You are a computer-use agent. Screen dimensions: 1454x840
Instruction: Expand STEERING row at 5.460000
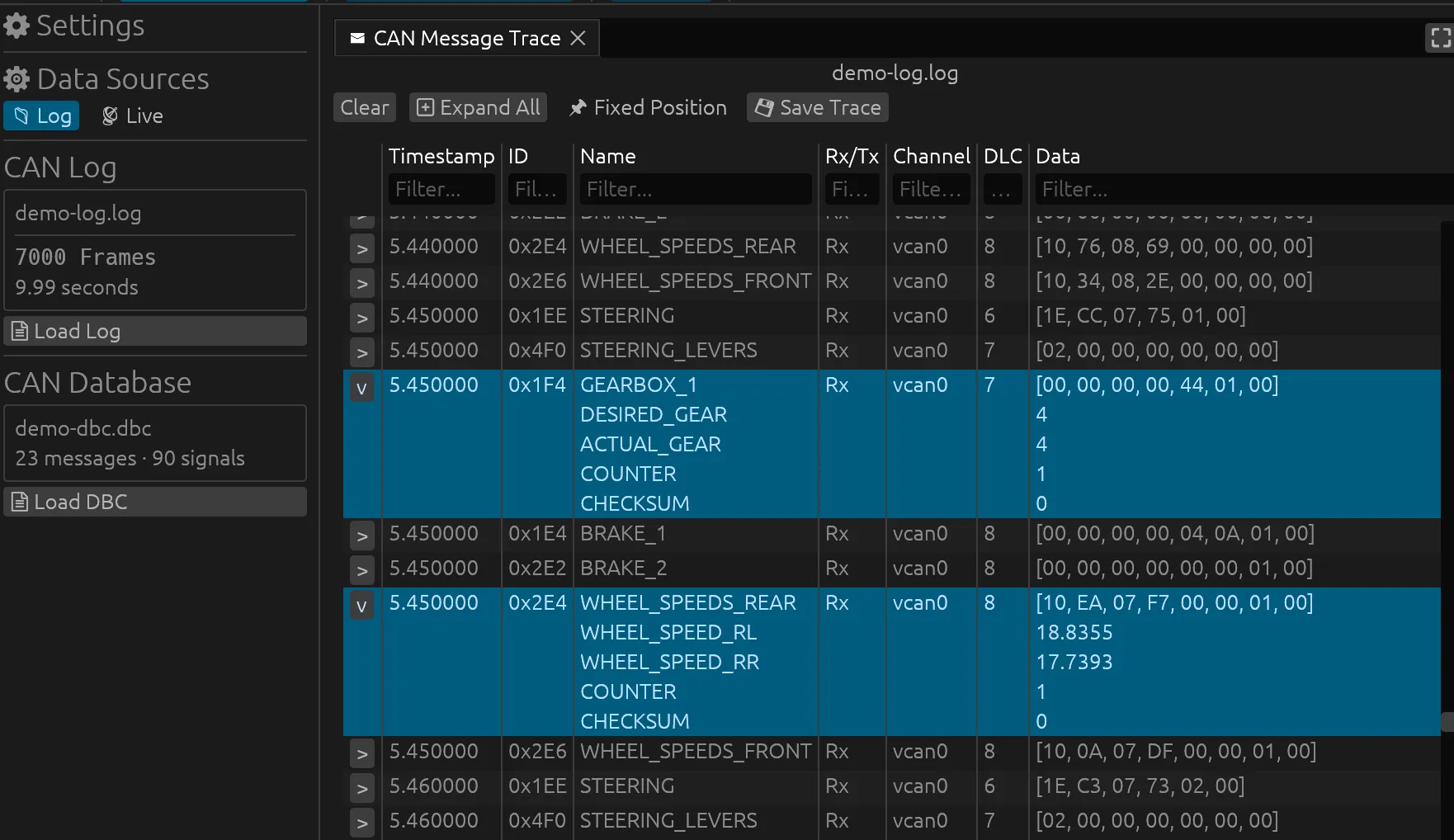[x=361, y=787]
